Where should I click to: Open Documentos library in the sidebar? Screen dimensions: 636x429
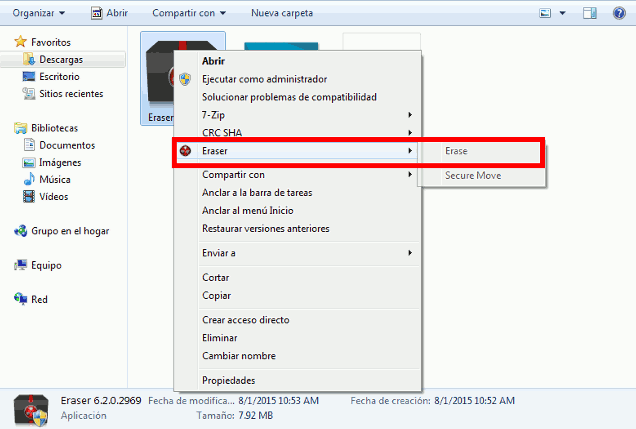coord(67,145)
